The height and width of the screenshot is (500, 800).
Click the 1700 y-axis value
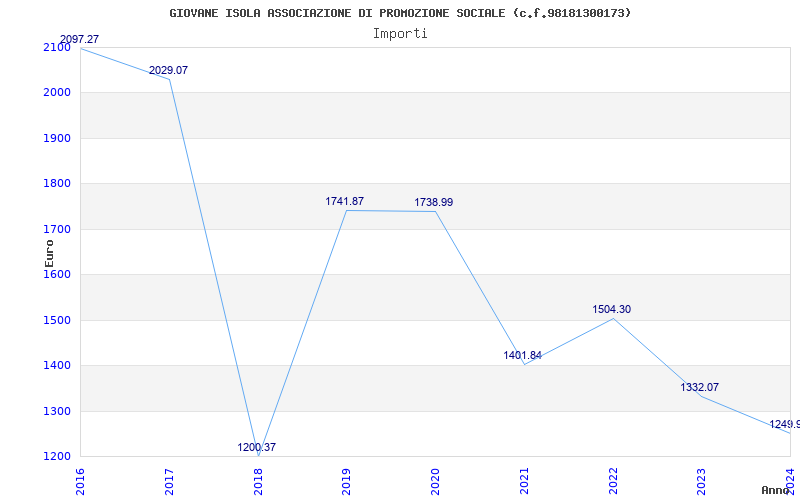point(57,230)
